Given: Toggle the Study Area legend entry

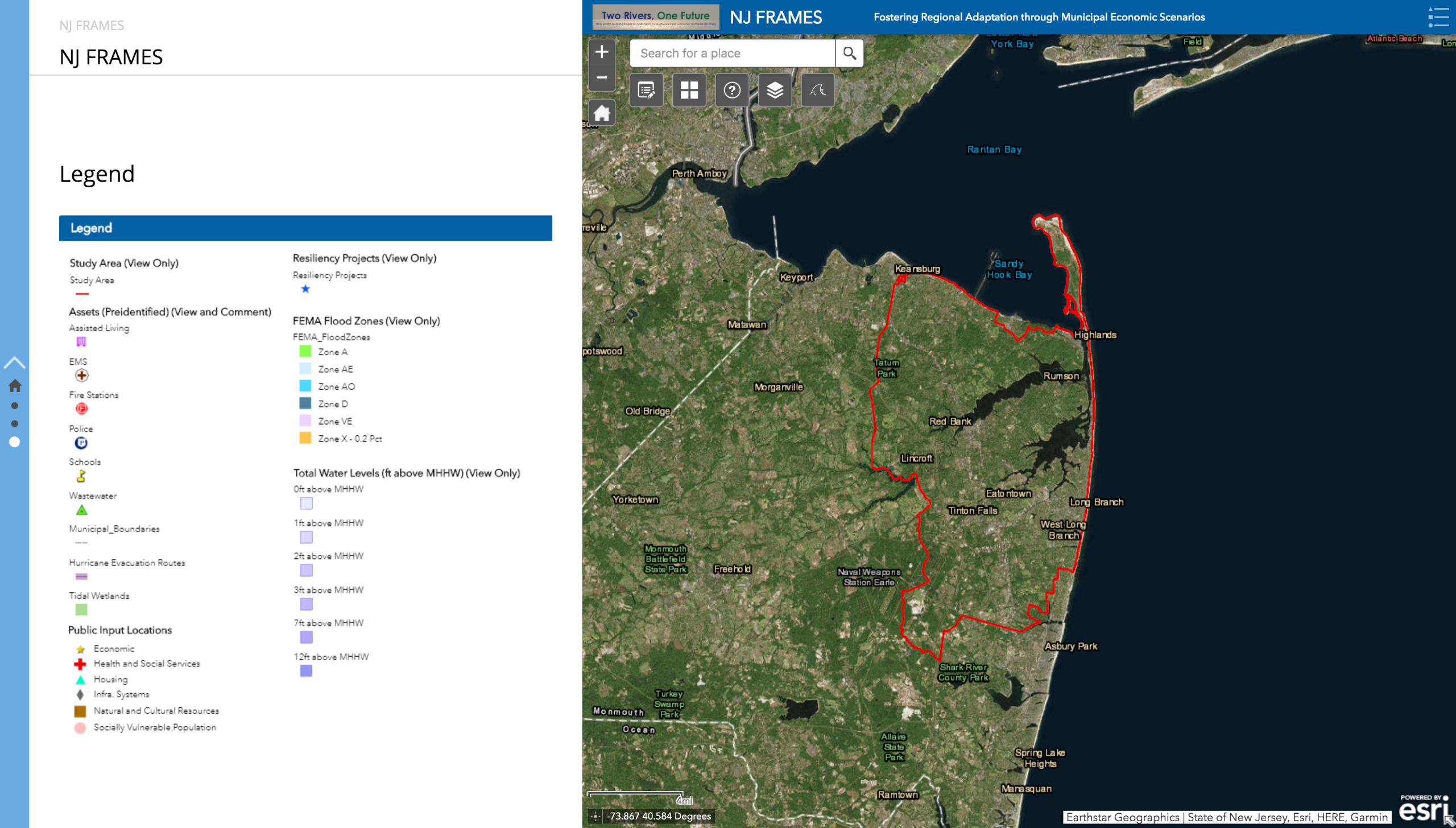Looking at the screenshot, I should click(92, 280).
